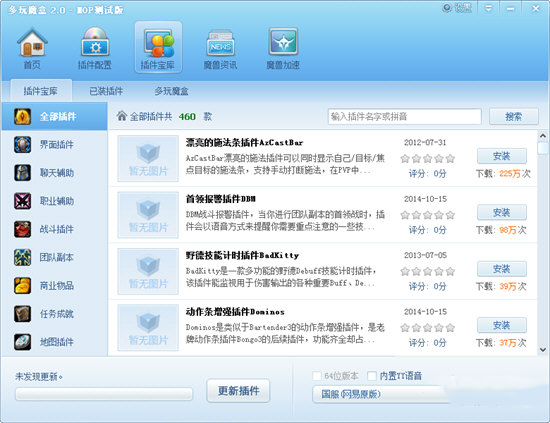Rate AzCastBar with the fifth star
Screen dimensions: 550x423
tap(450, 159)
